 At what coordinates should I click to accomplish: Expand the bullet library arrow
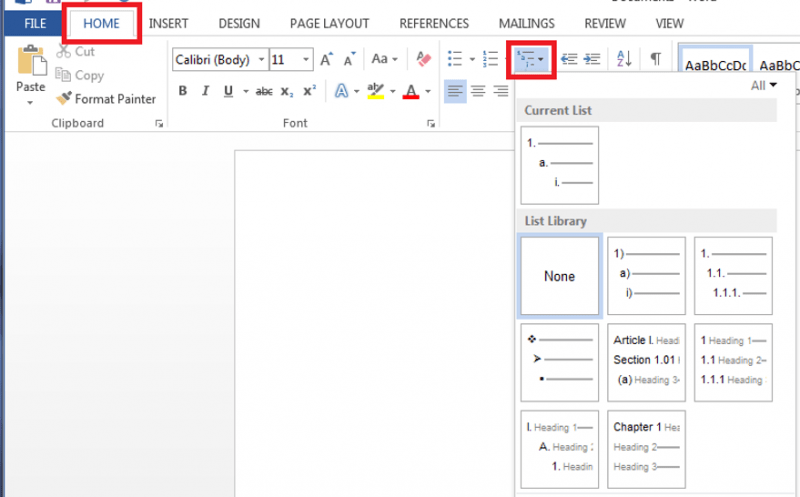point(472,60)
